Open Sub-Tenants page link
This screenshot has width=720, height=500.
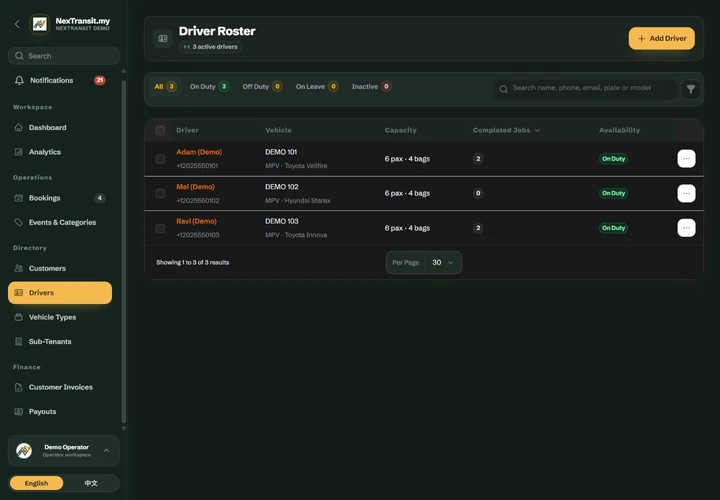tap(60, 342)
